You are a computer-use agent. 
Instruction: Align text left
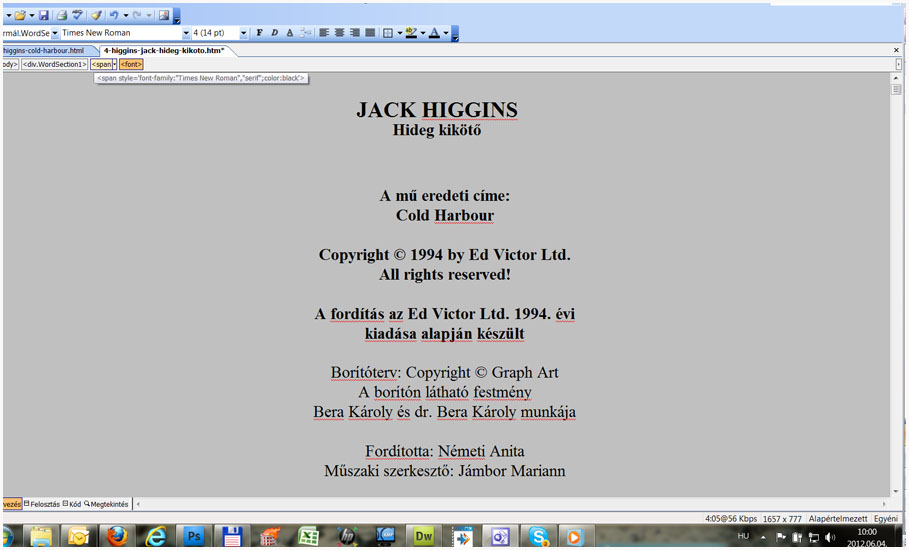click(x=324, y=33)
